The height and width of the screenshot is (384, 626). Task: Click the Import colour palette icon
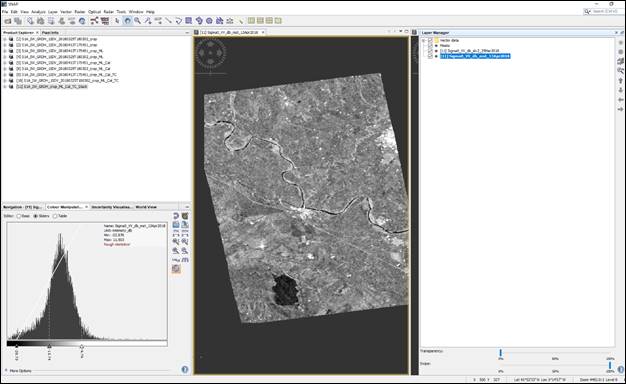point(176,225)
